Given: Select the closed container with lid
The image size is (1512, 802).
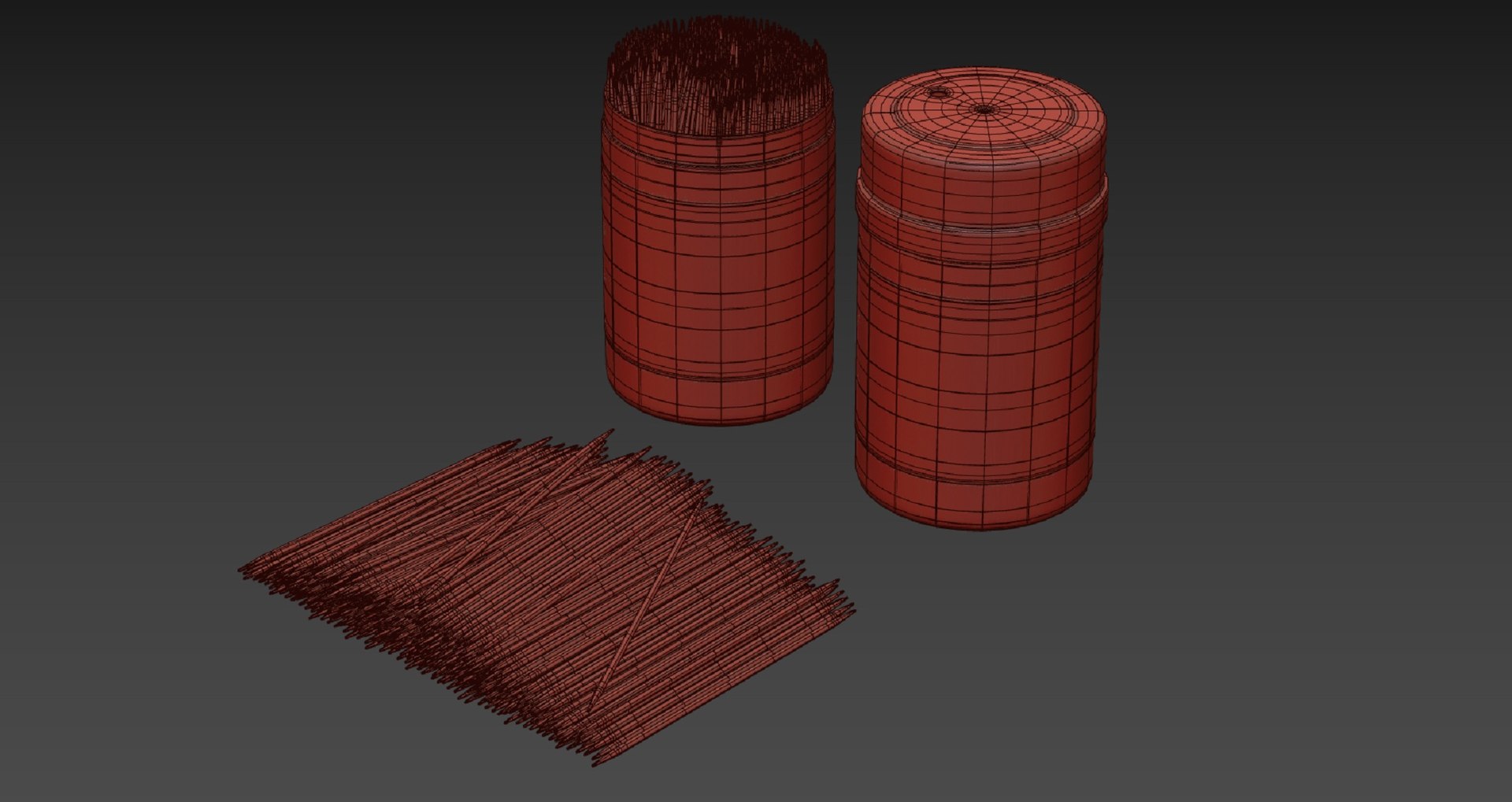Looking at the screenshot, I should [x=981, y=298].
